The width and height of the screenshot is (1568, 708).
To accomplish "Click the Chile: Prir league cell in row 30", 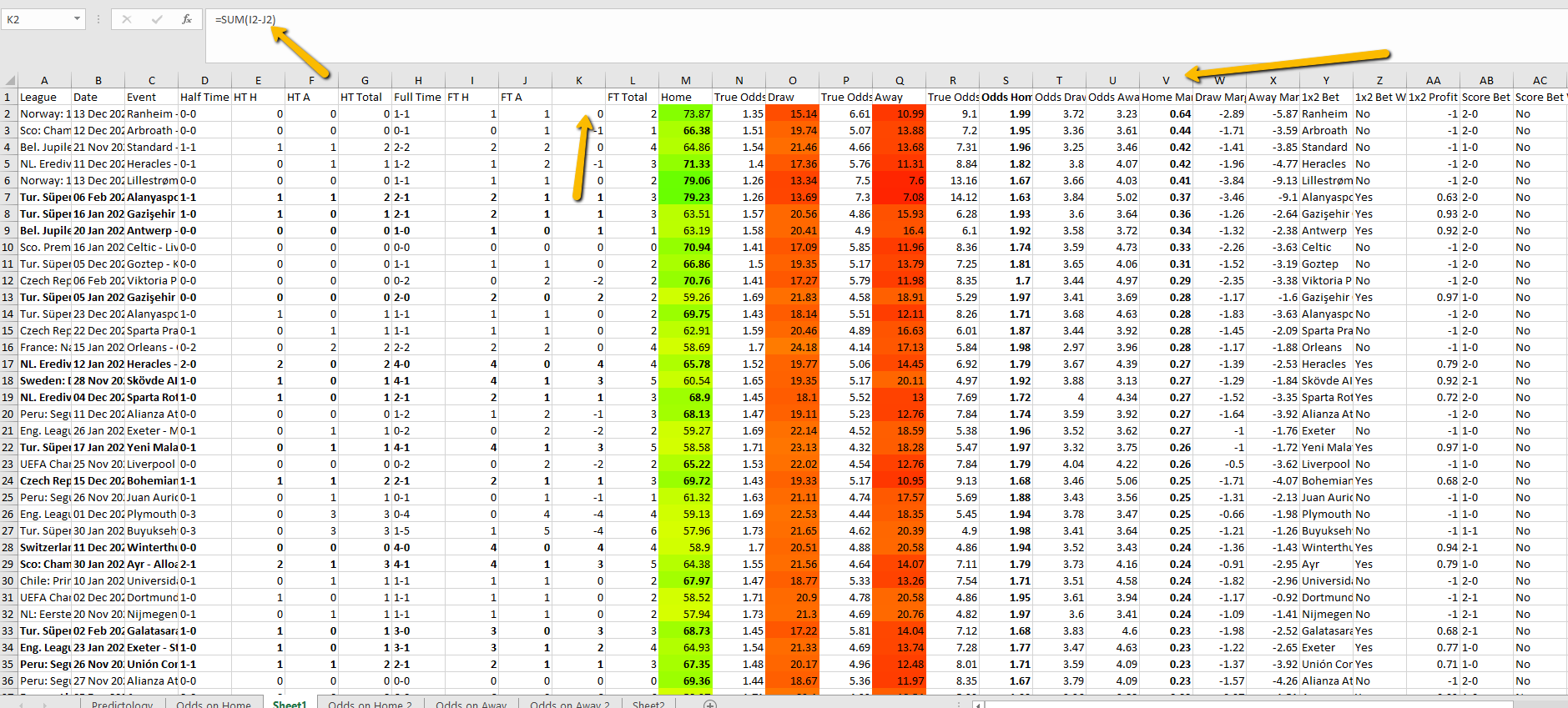I will 45,580.
